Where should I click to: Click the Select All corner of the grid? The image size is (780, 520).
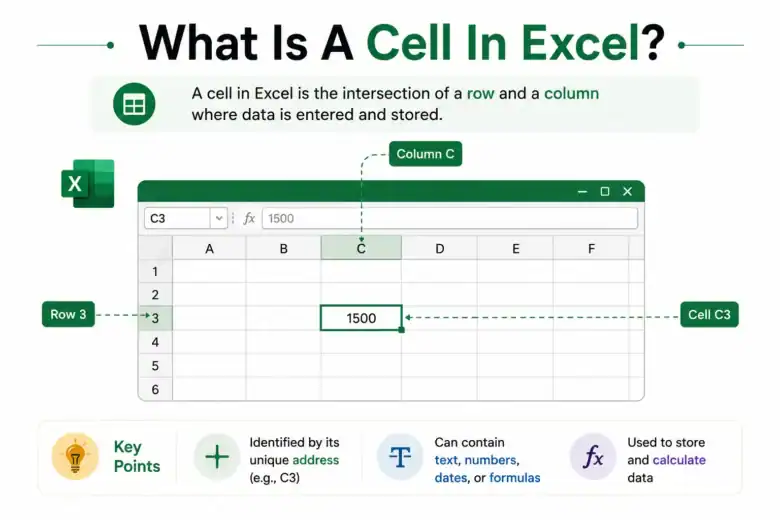156,248
